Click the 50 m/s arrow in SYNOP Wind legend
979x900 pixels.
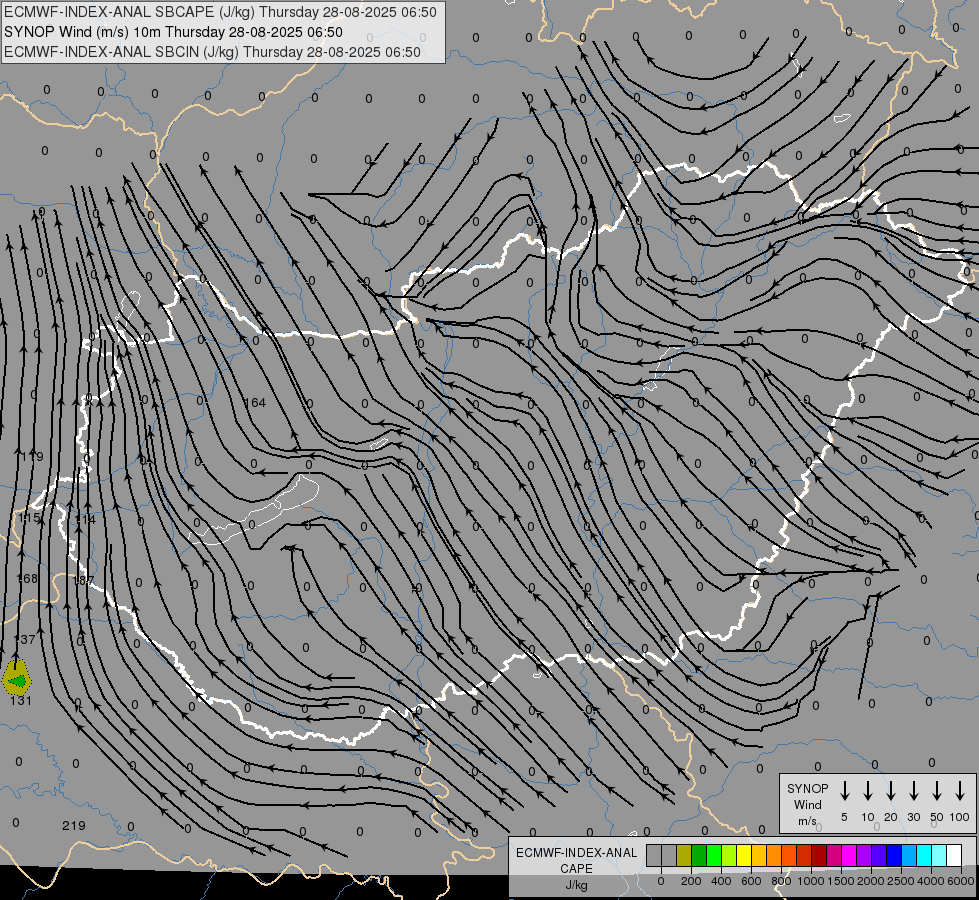[937, 791]
